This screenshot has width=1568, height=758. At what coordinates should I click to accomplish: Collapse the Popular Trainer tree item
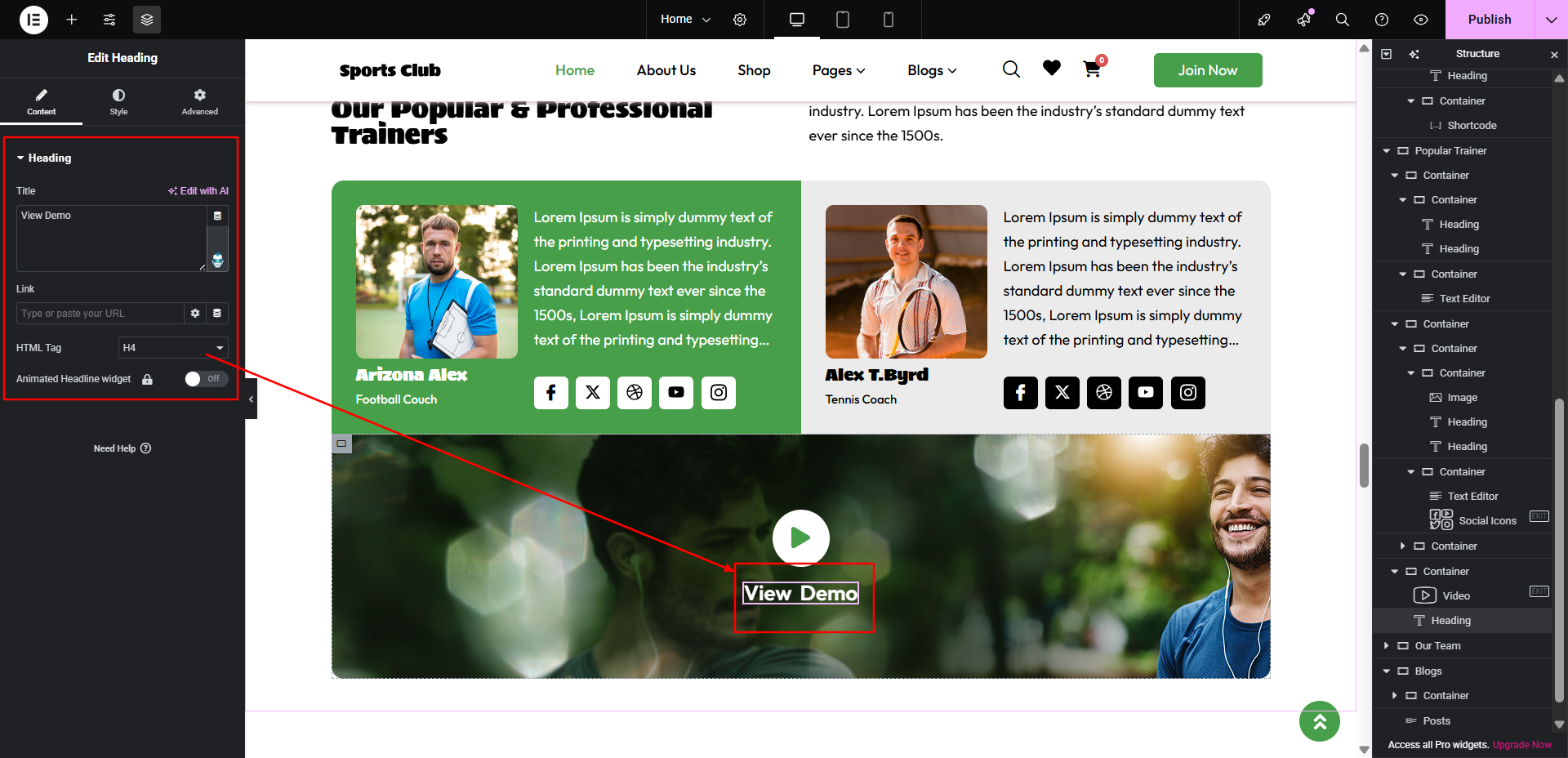tap(1387, 151)
